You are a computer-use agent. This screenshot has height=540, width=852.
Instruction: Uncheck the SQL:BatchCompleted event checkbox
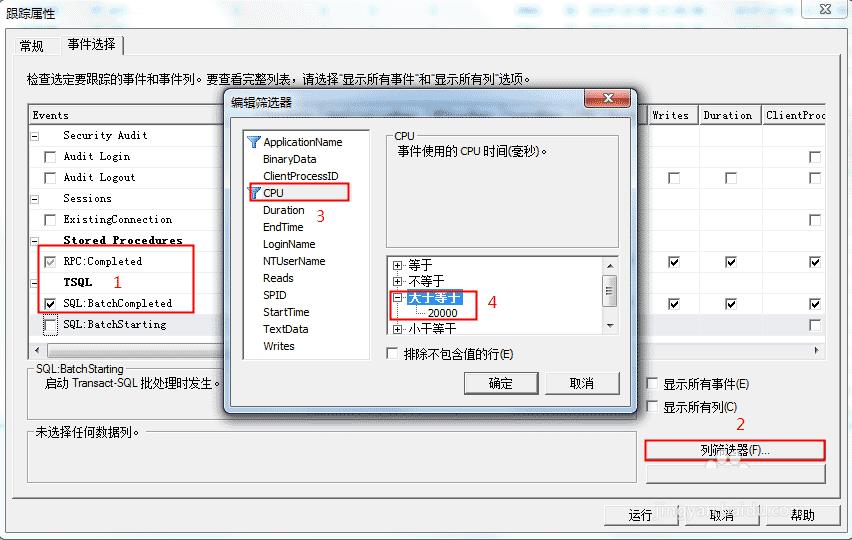pyautogui.click(x=50, y=304)
